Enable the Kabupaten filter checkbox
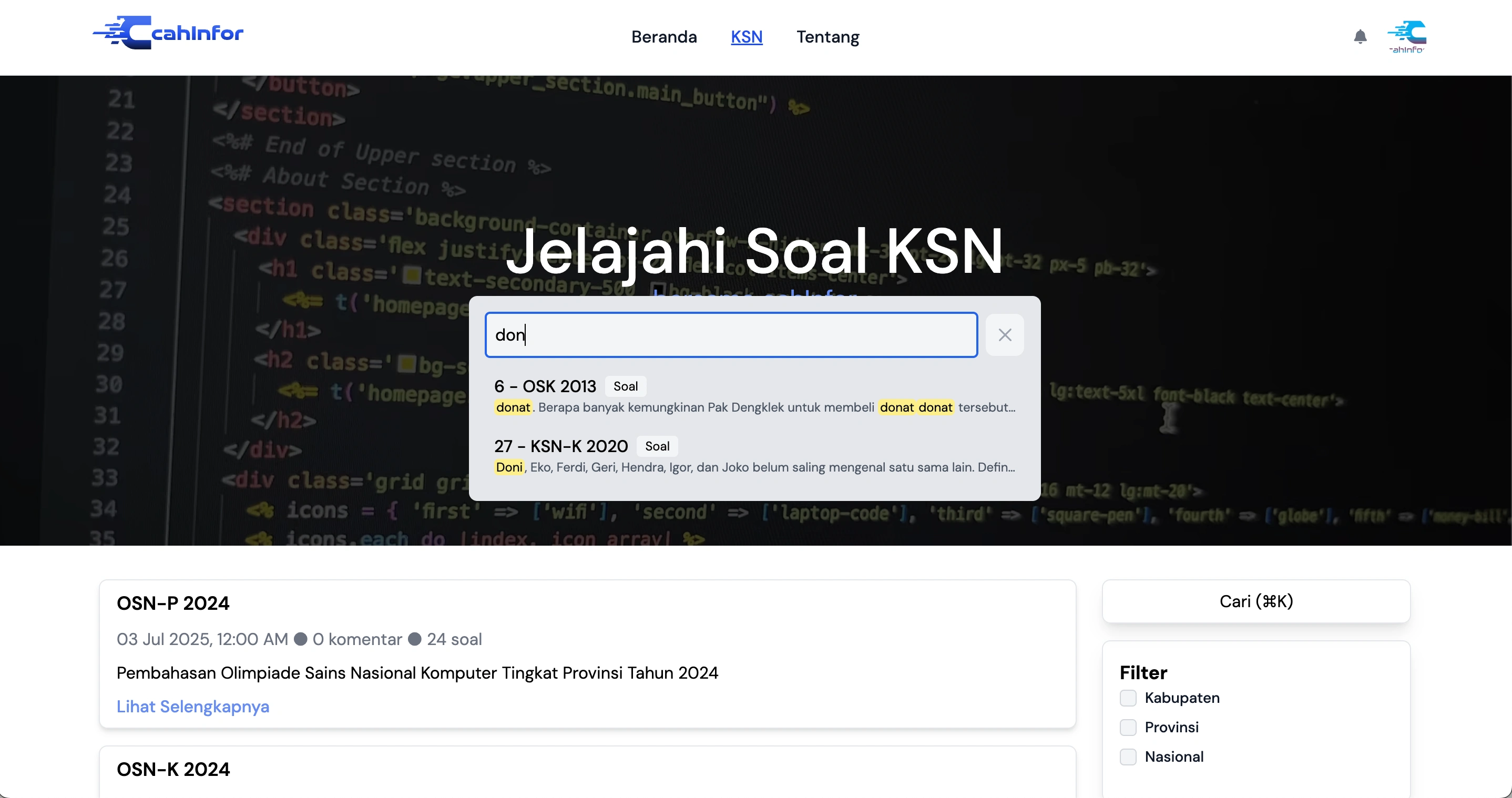The height and width of the screenshot is (798, 1512). [x=1128, y=698]
